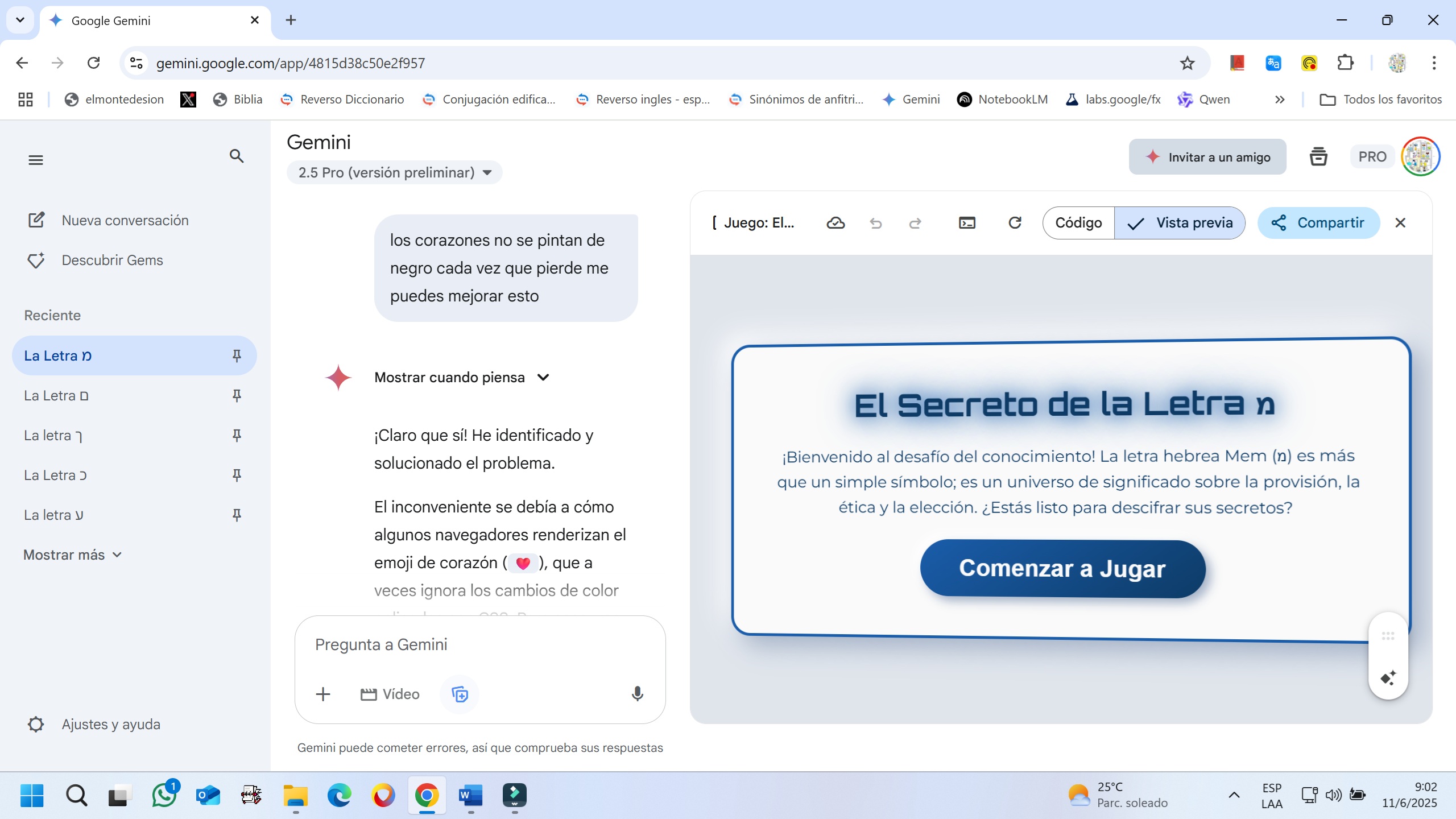Click the canvas undo arrow
The image size is (1456, 819).
[876, 223]
